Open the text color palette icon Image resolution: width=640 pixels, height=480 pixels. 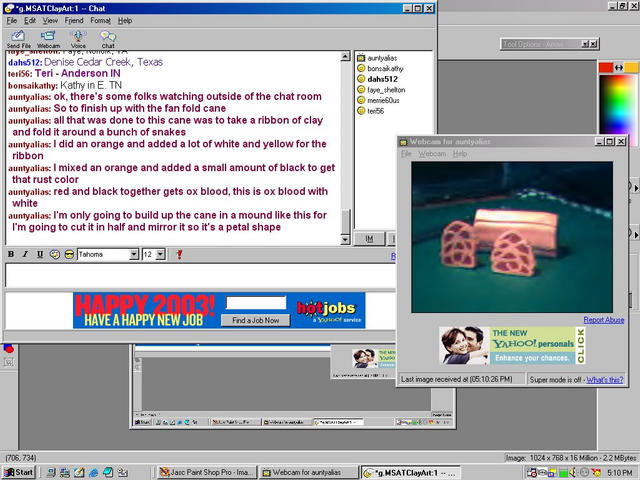55,254
